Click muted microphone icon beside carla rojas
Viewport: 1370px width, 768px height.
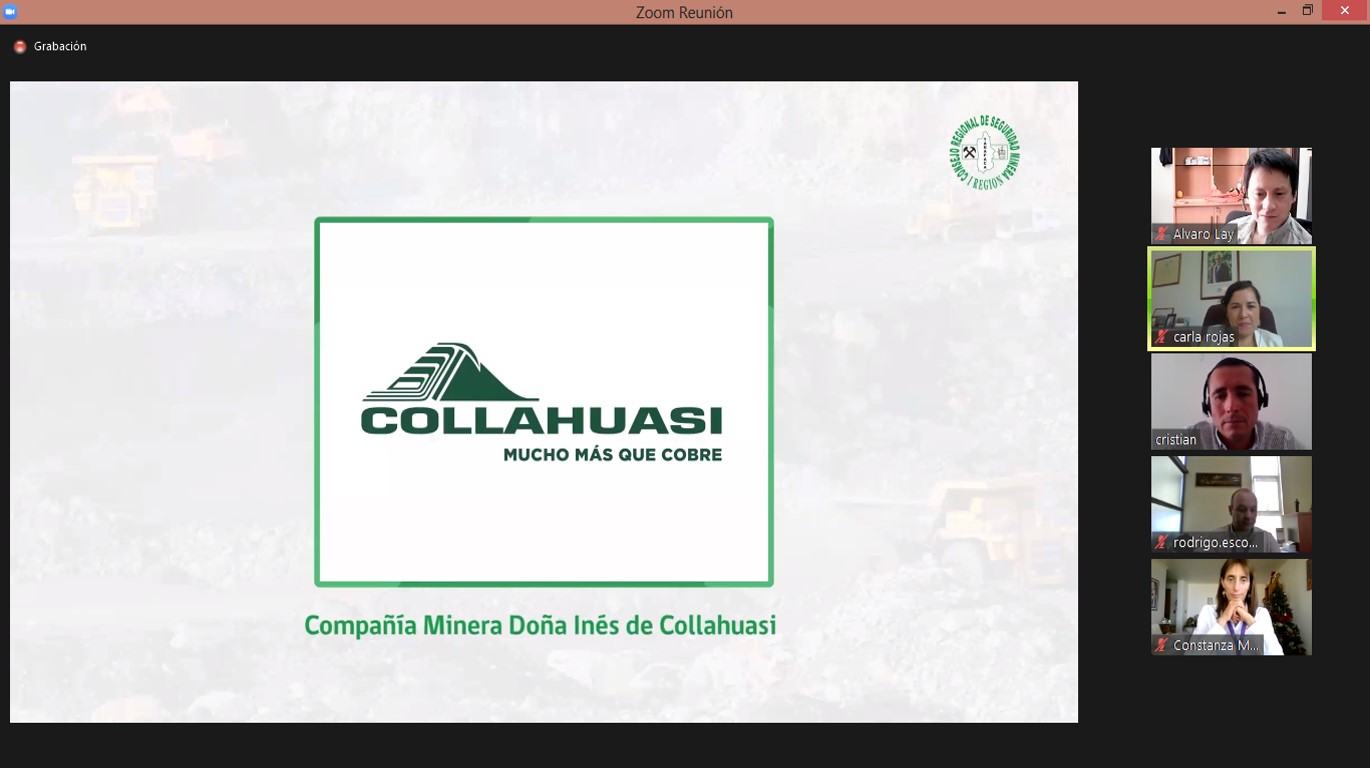[x=1162, y=338]
